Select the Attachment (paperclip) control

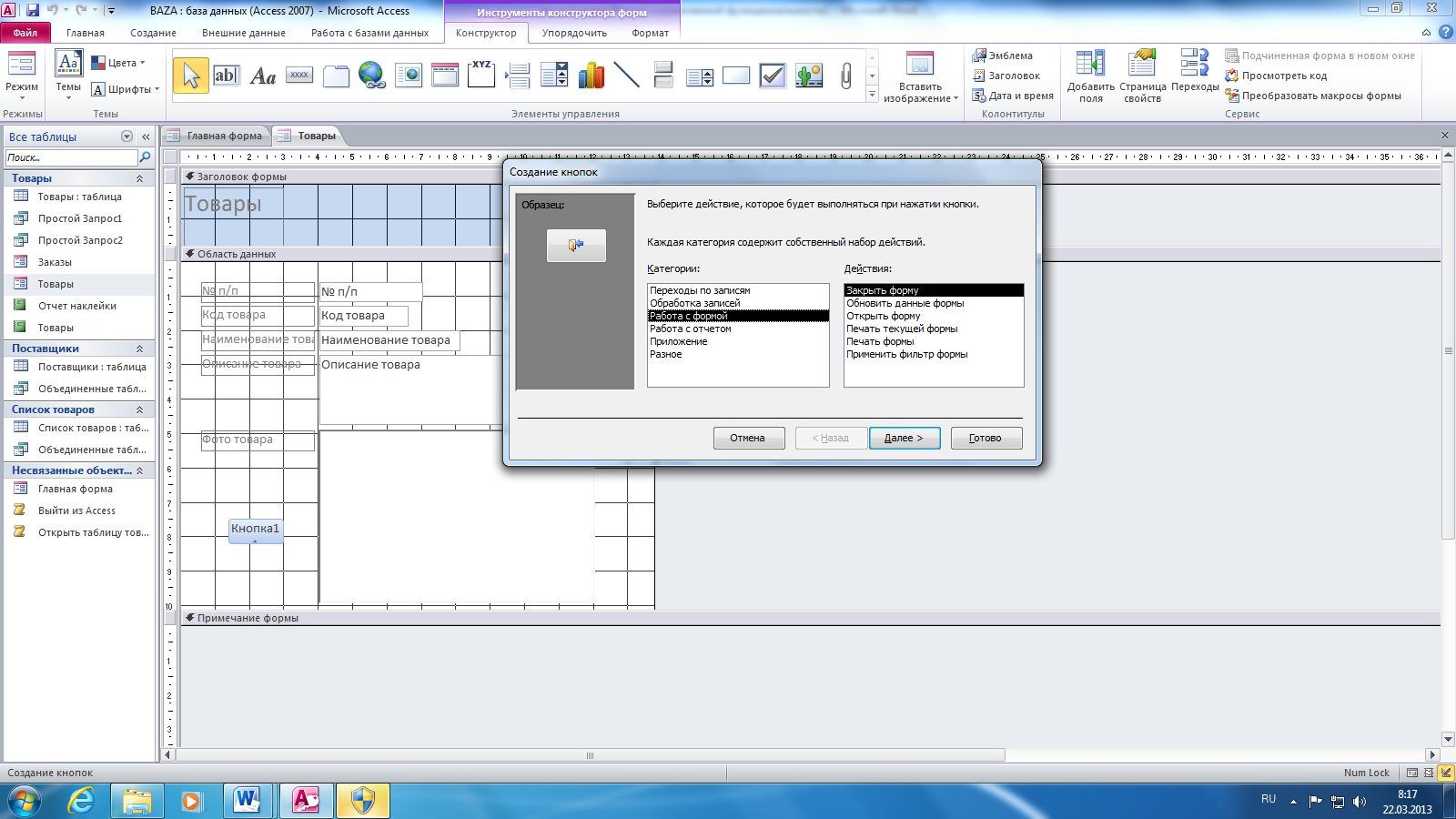pyautogui.click(x=846, y=76)
